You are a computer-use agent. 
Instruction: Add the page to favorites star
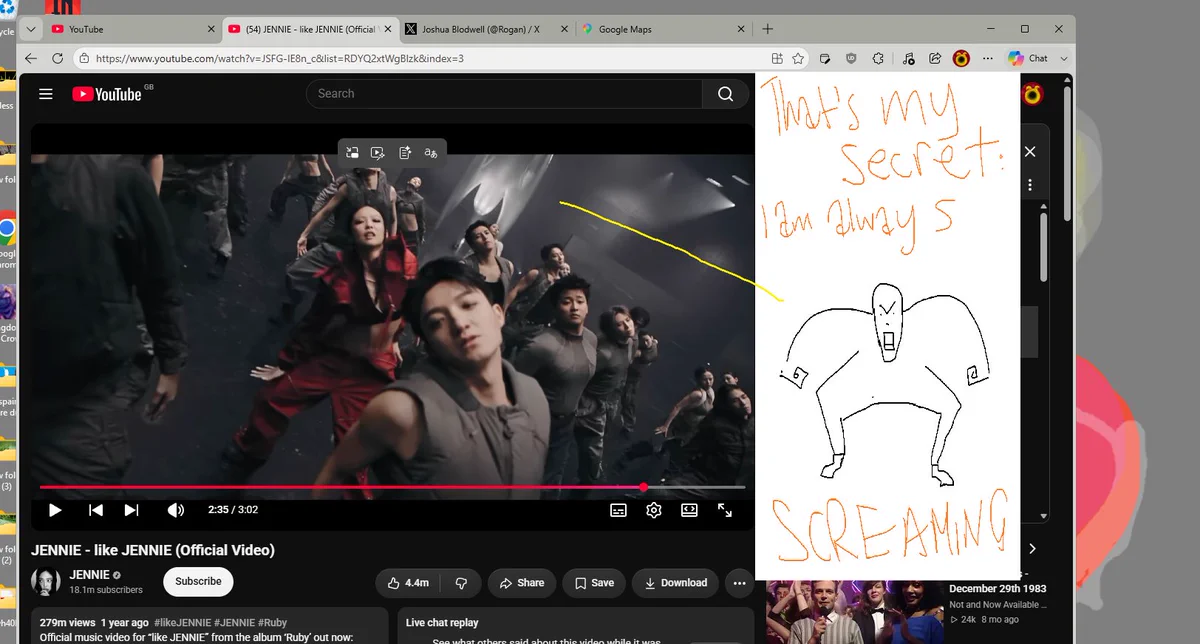pyautogui.click(x=798, y=58)
